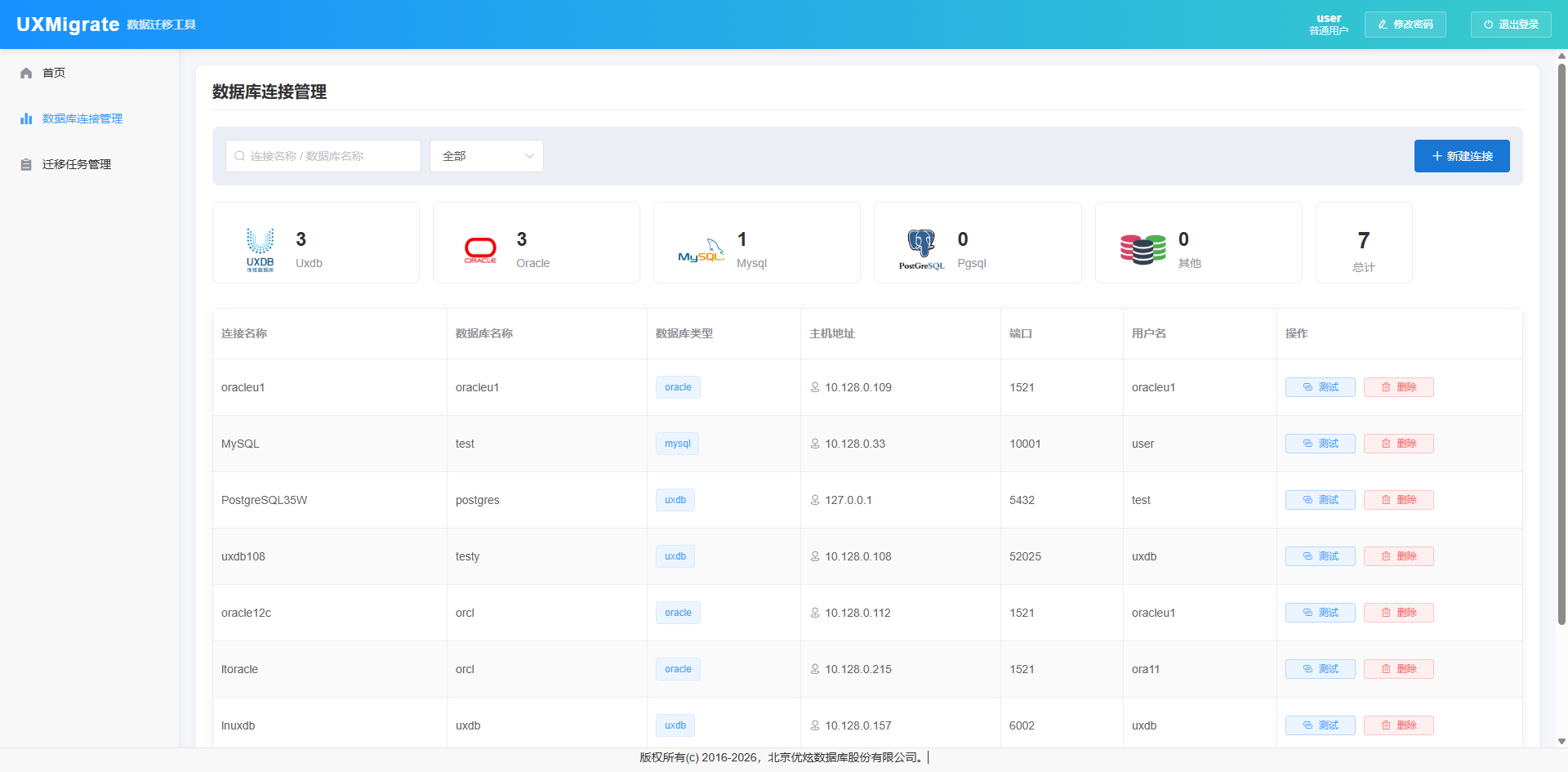Click the clipboard icon beside 迁移任务管理
The height and width of the screenshot is (772, 1568).
pyautogui.click(x=26, y=164)
